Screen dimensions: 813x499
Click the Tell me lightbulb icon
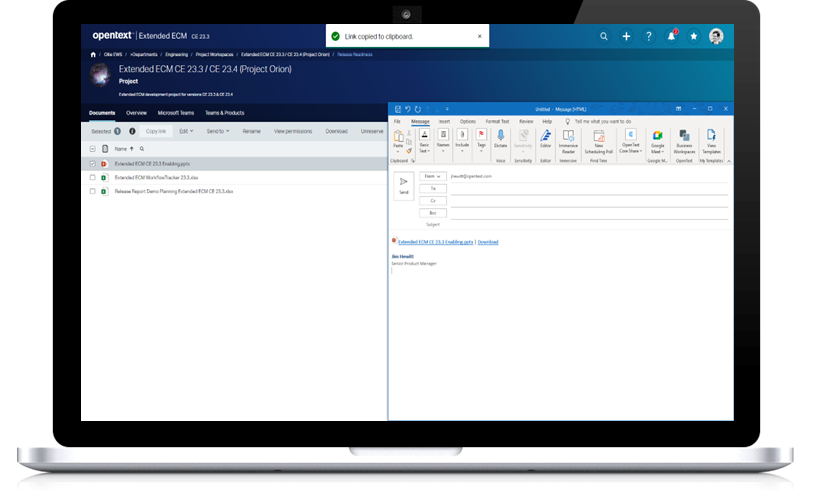(567, 121)
